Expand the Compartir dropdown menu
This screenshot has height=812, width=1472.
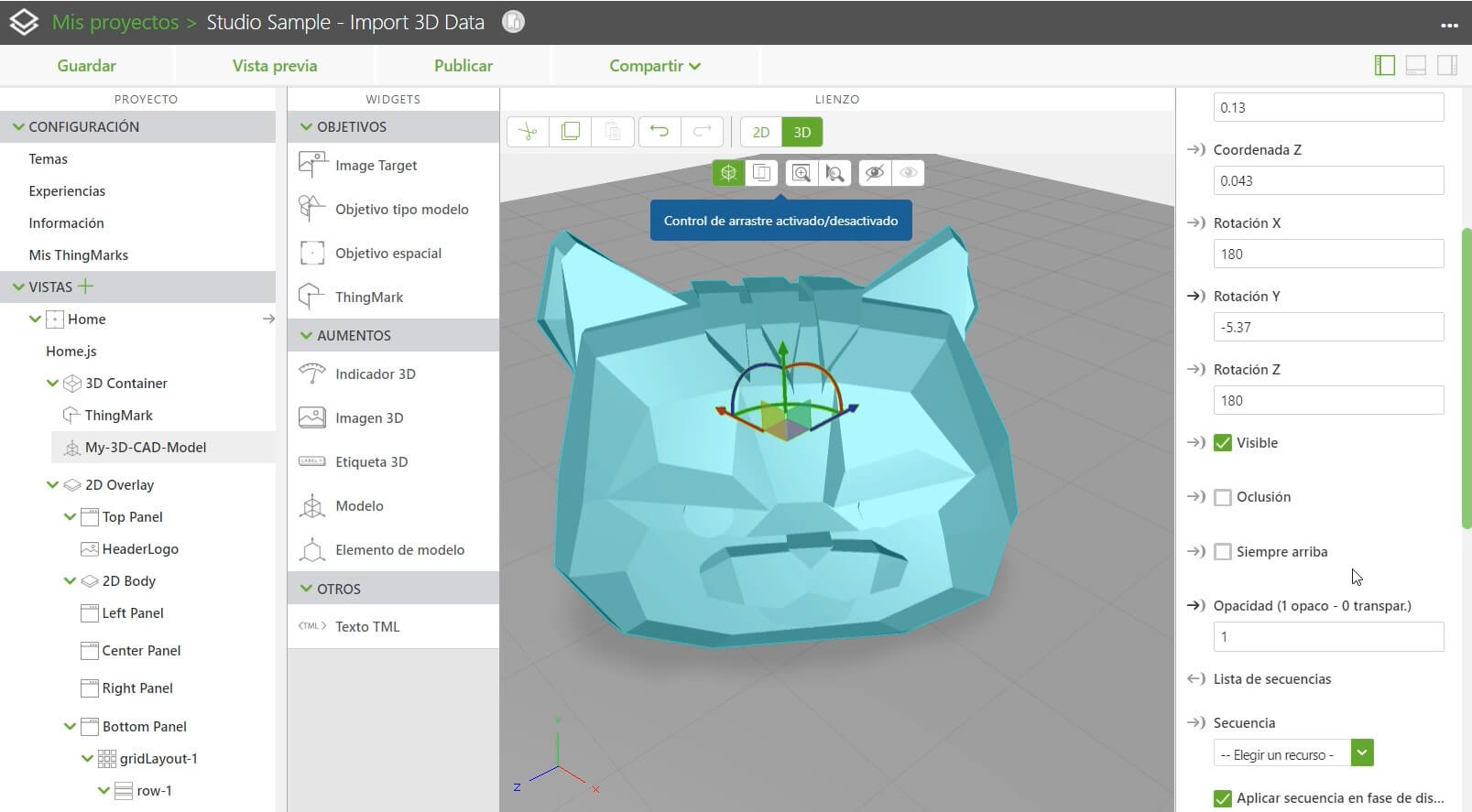(655, 66)
